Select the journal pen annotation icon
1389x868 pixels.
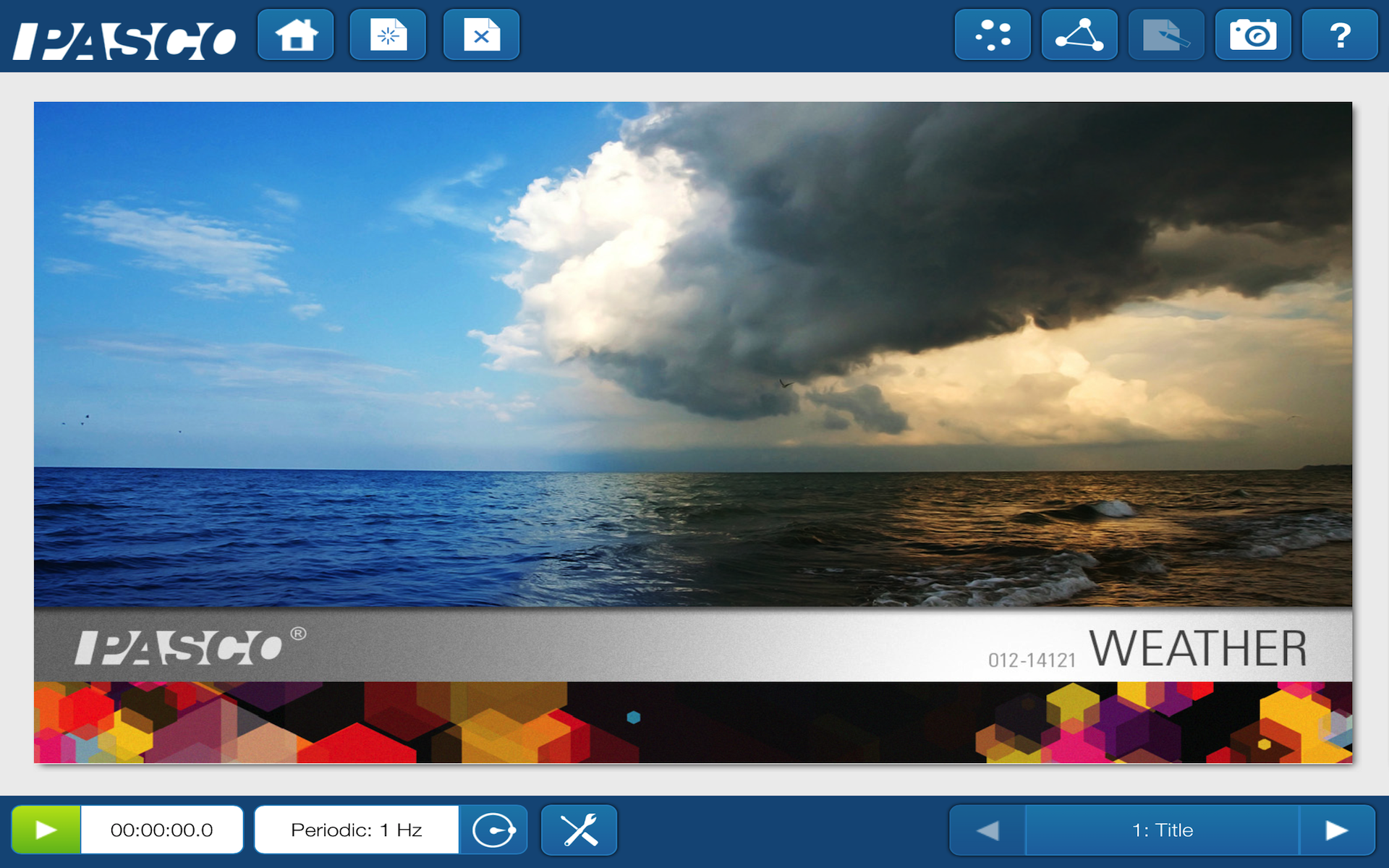[1166, 35]
